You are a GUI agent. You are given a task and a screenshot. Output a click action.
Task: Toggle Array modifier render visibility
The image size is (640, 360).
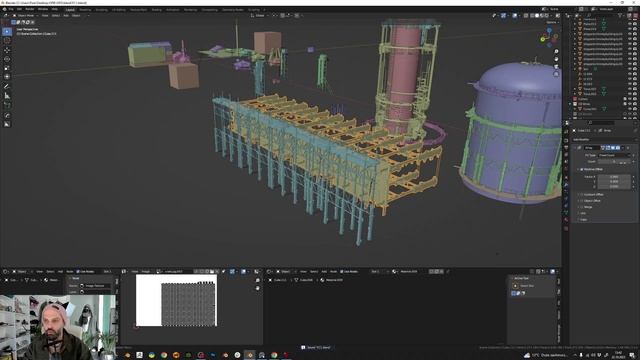(x=618, y=148)
